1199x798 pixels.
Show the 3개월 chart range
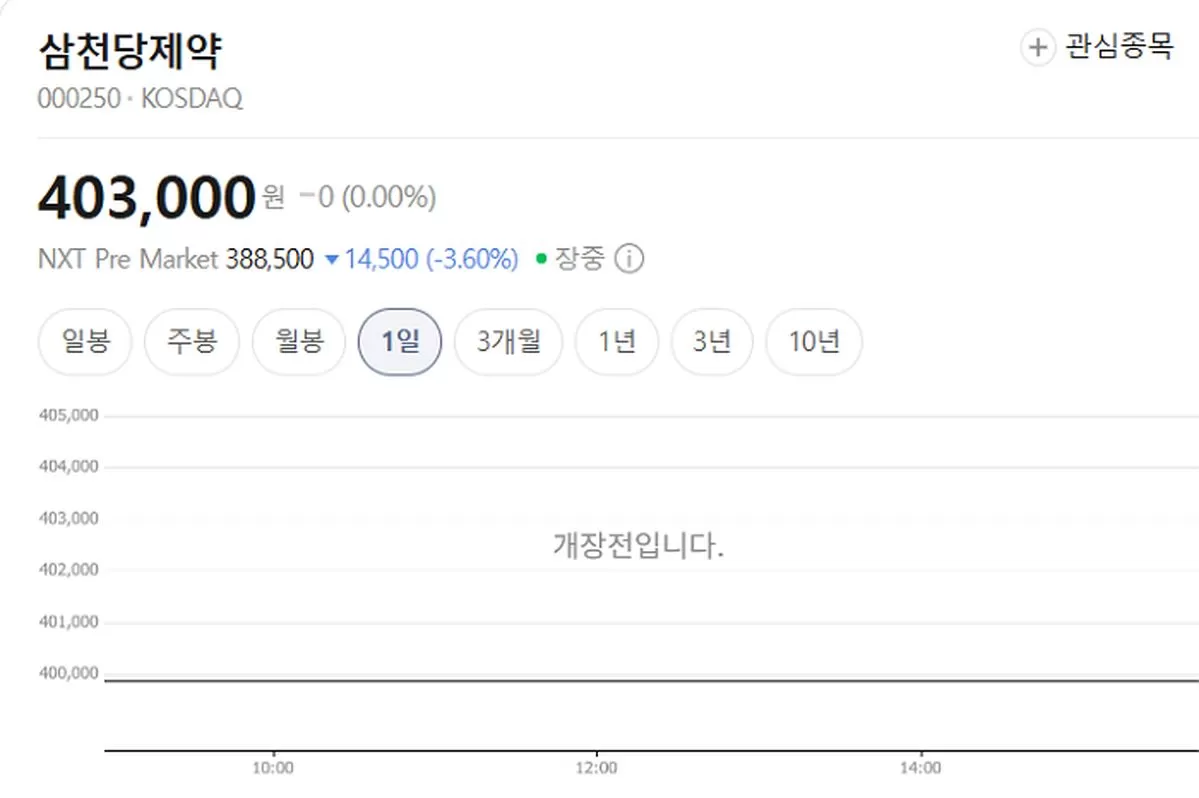pyautogui.click(x=508, y=343)
